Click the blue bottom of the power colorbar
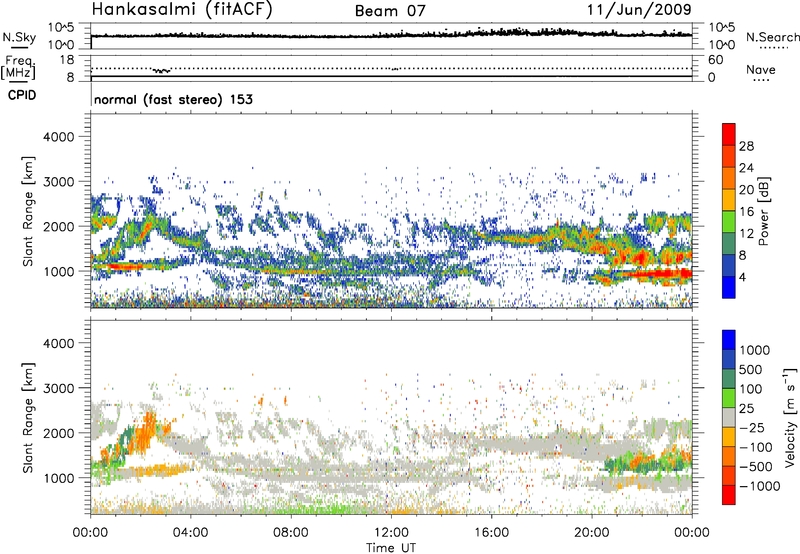This screenshot has height=554, width=800. coord(729,288)
